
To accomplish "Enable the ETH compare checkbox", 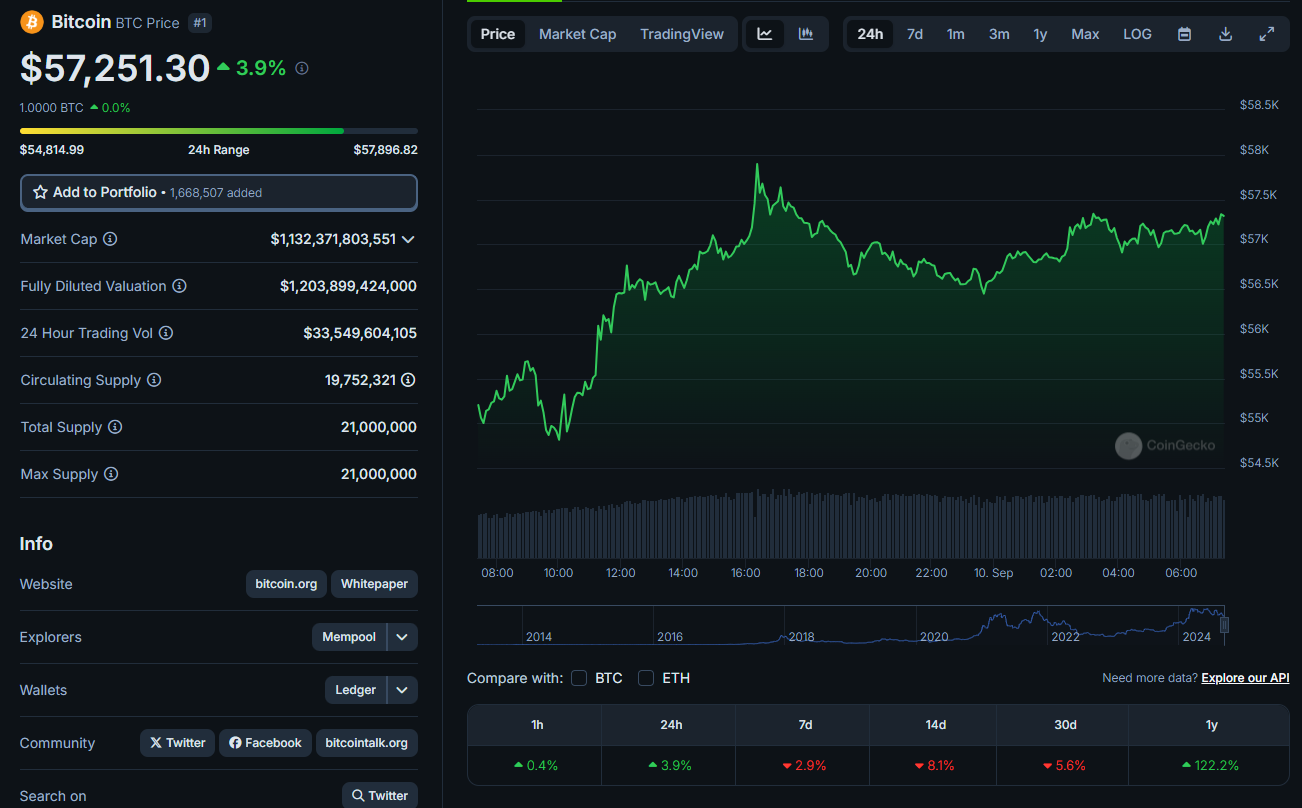I will [646, 678].
